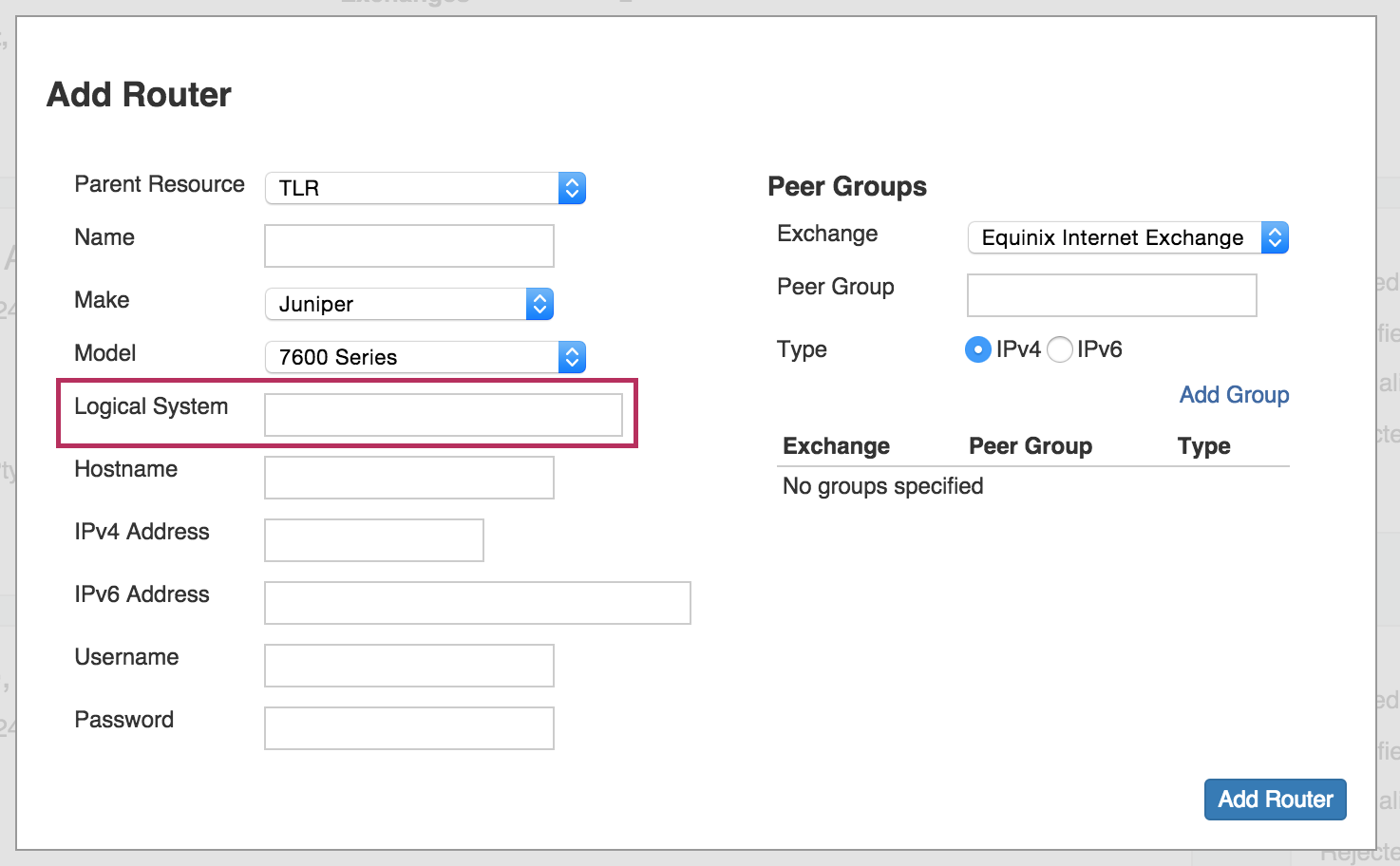Click the Type column header
The image size is (1400, 866).
point(1203,446)
